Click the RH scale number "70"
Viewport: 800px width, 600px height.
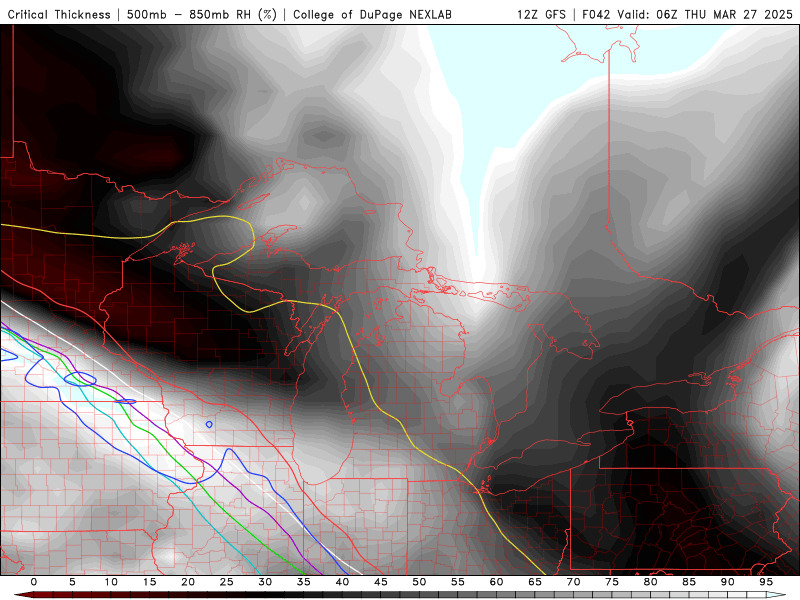click(573, 582)
